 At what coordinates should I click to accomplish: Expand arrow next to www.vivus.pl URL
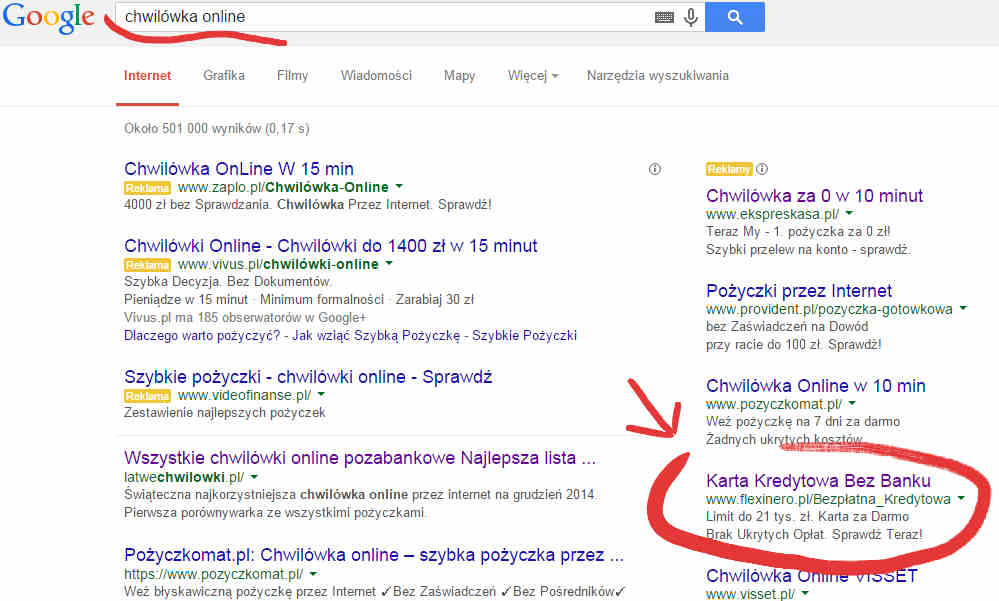389,264
